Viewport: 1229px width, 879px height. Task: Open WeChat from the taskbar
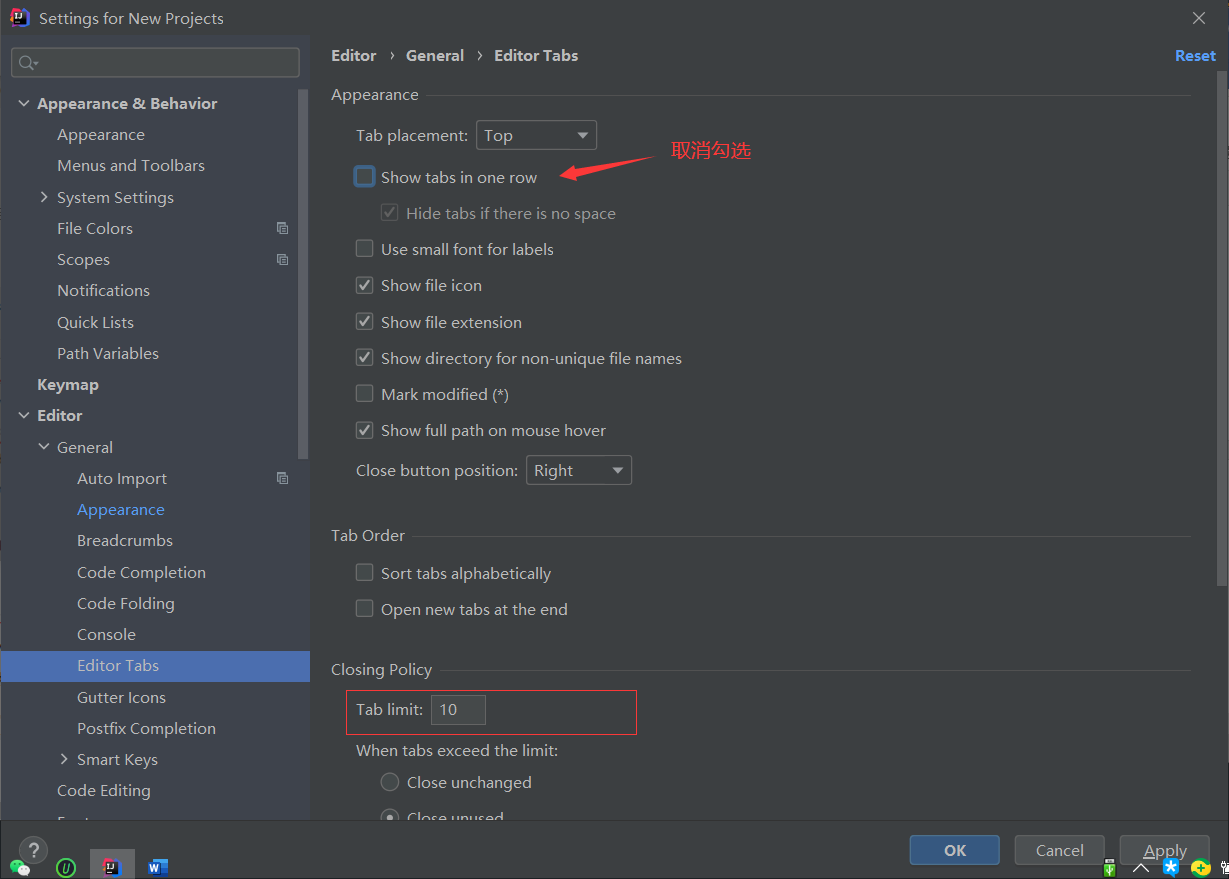pos(20,868)
